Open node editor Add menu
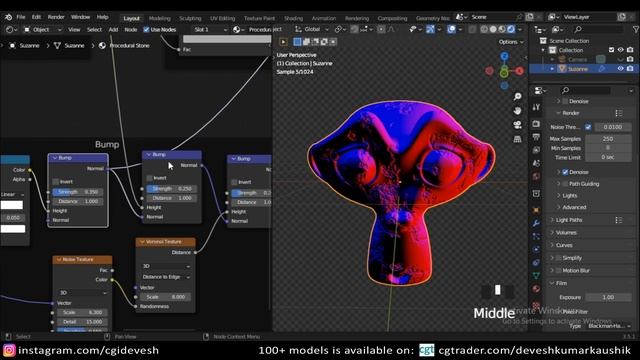The height and width of the screenshot is (360, 640). pyautogui.click(x=113, y=29)
